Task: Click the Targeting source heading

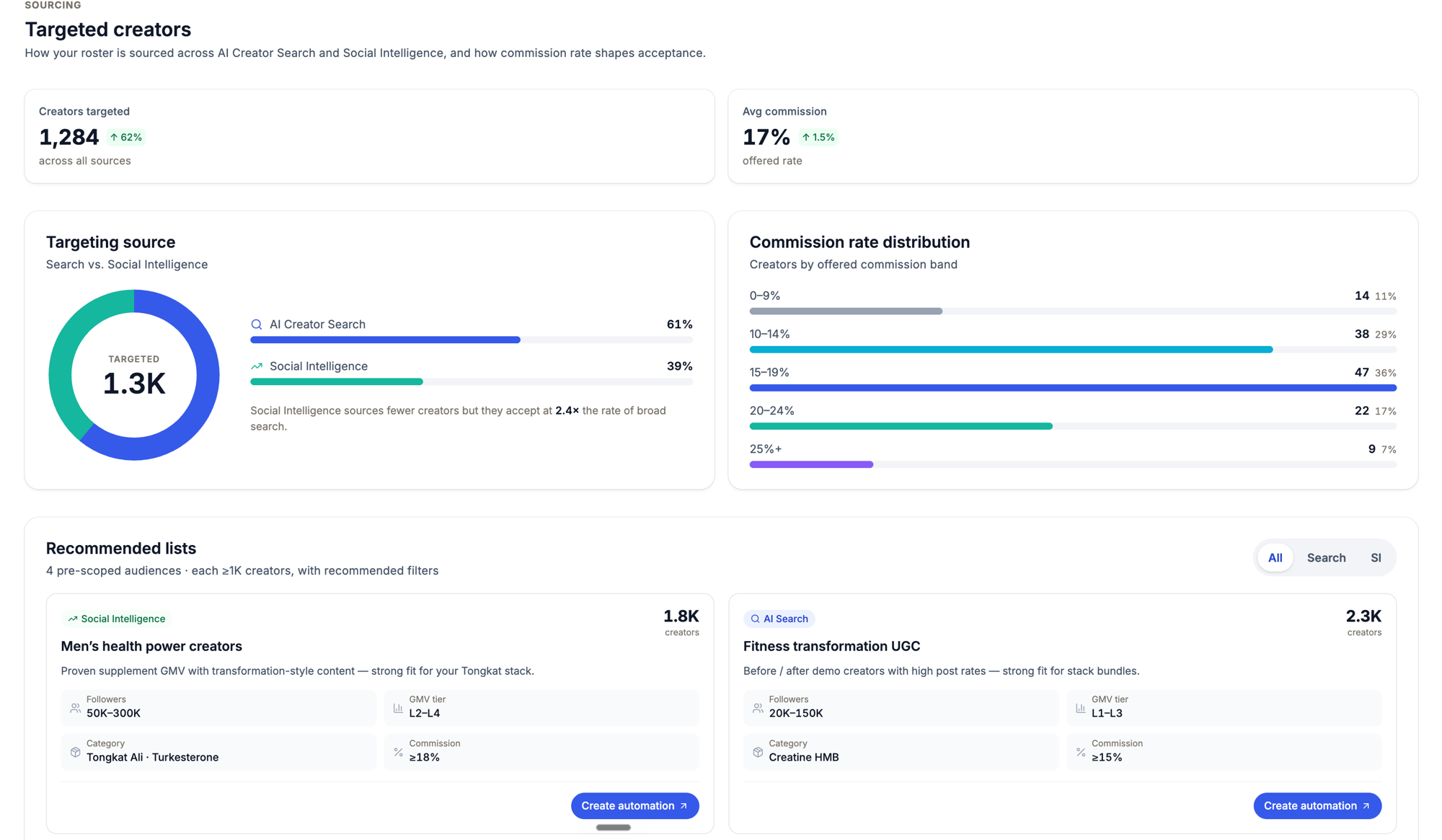Action: coord(110,242)
